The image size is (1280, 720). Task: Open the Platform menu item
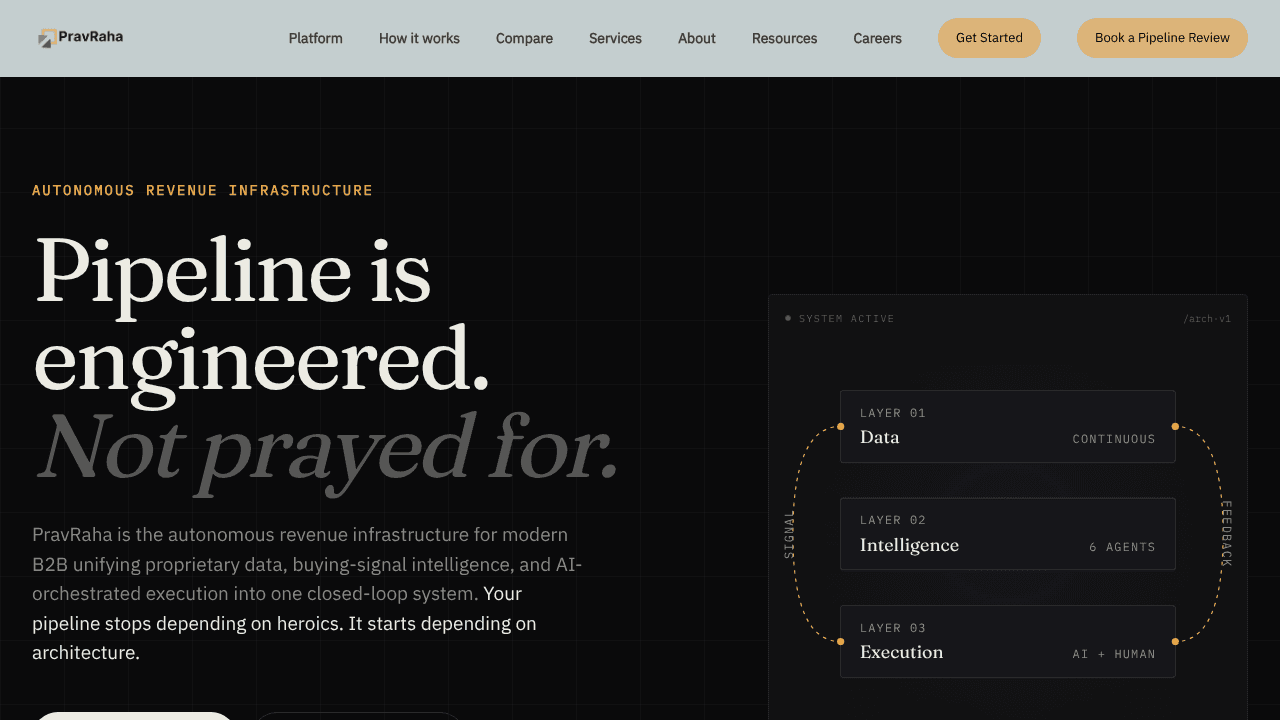click(316, 38)
